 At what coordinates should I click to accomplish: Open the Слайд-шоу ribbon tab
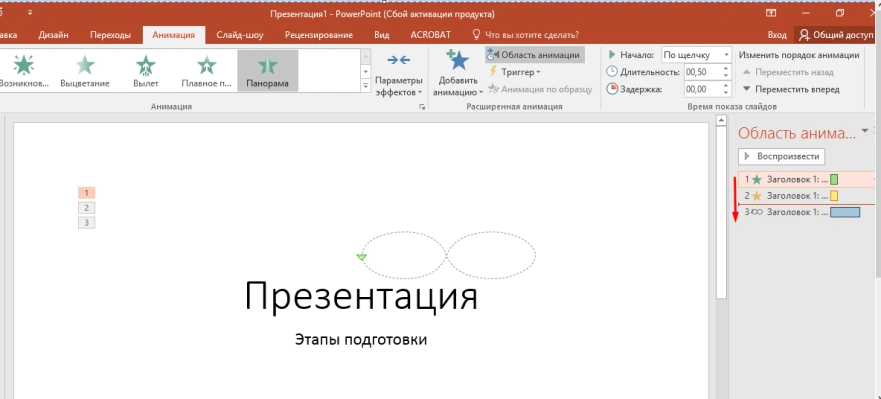pos(240,35)
